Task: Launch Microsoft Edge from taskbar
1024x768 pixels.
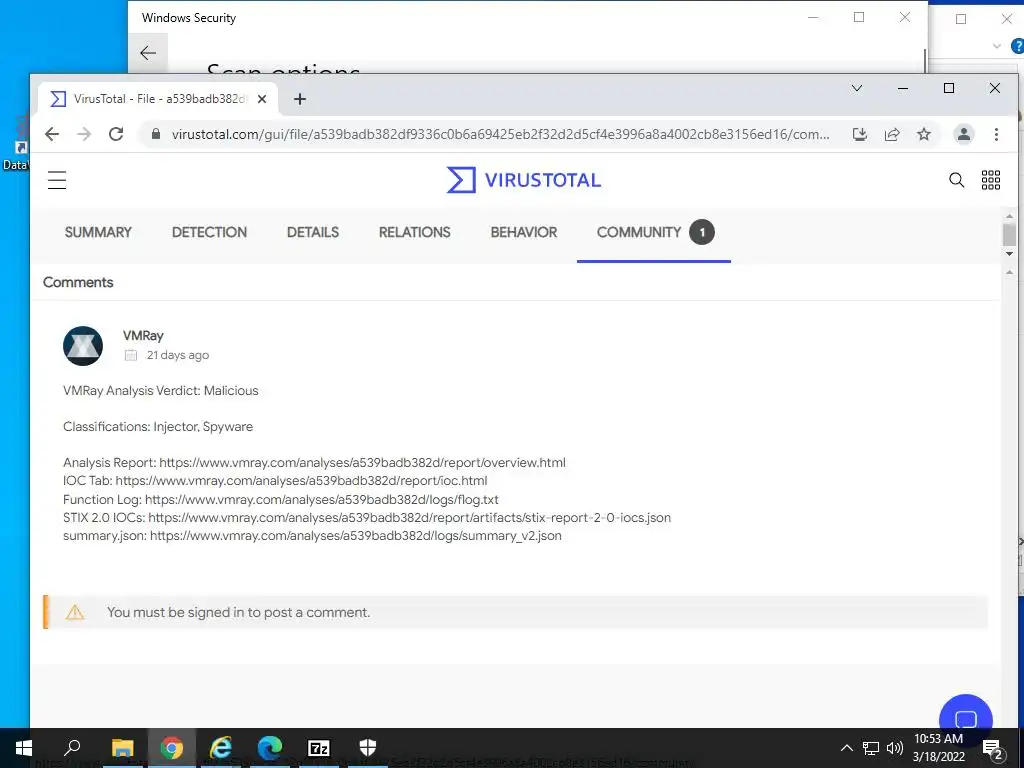Action: [x=270, y=748]
